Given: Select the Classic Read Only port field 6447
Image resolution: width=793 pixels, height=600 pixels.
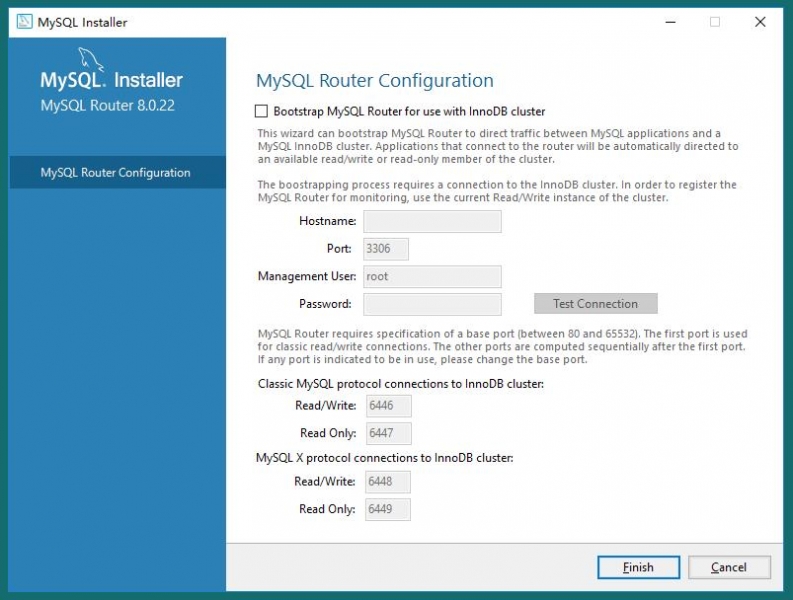Looking at the screenshot, I should pyautogui.click(x=389, y=433).
